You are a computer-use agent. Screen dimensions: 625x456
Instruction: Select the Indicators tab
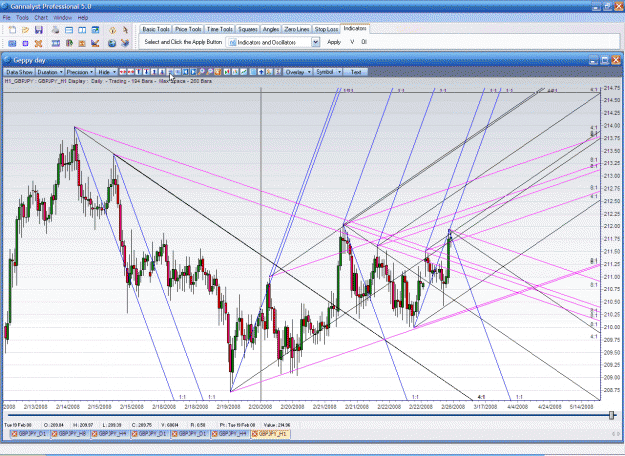tap(355, 29)
